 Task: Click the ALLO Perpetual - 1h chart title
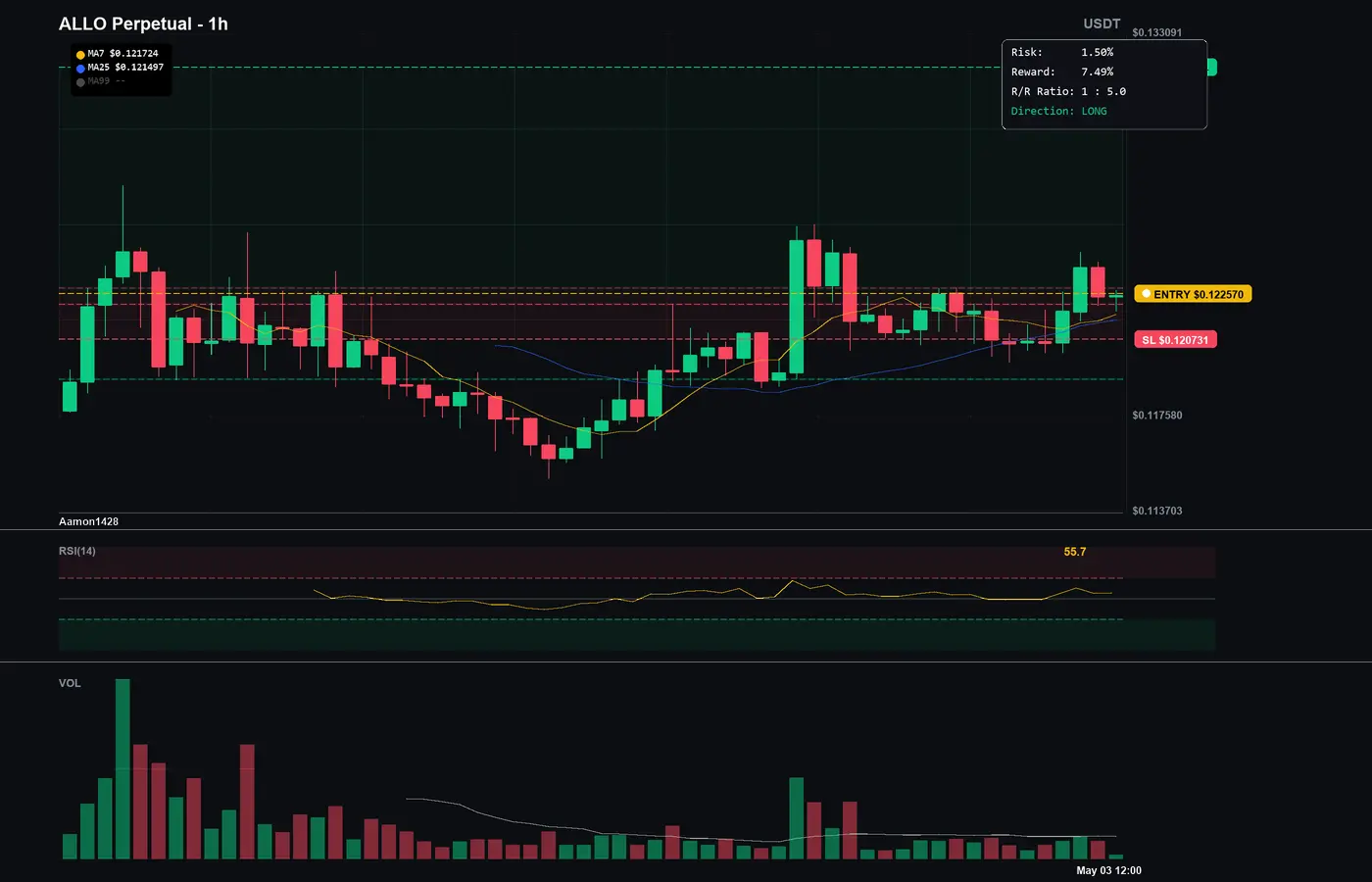143,24
